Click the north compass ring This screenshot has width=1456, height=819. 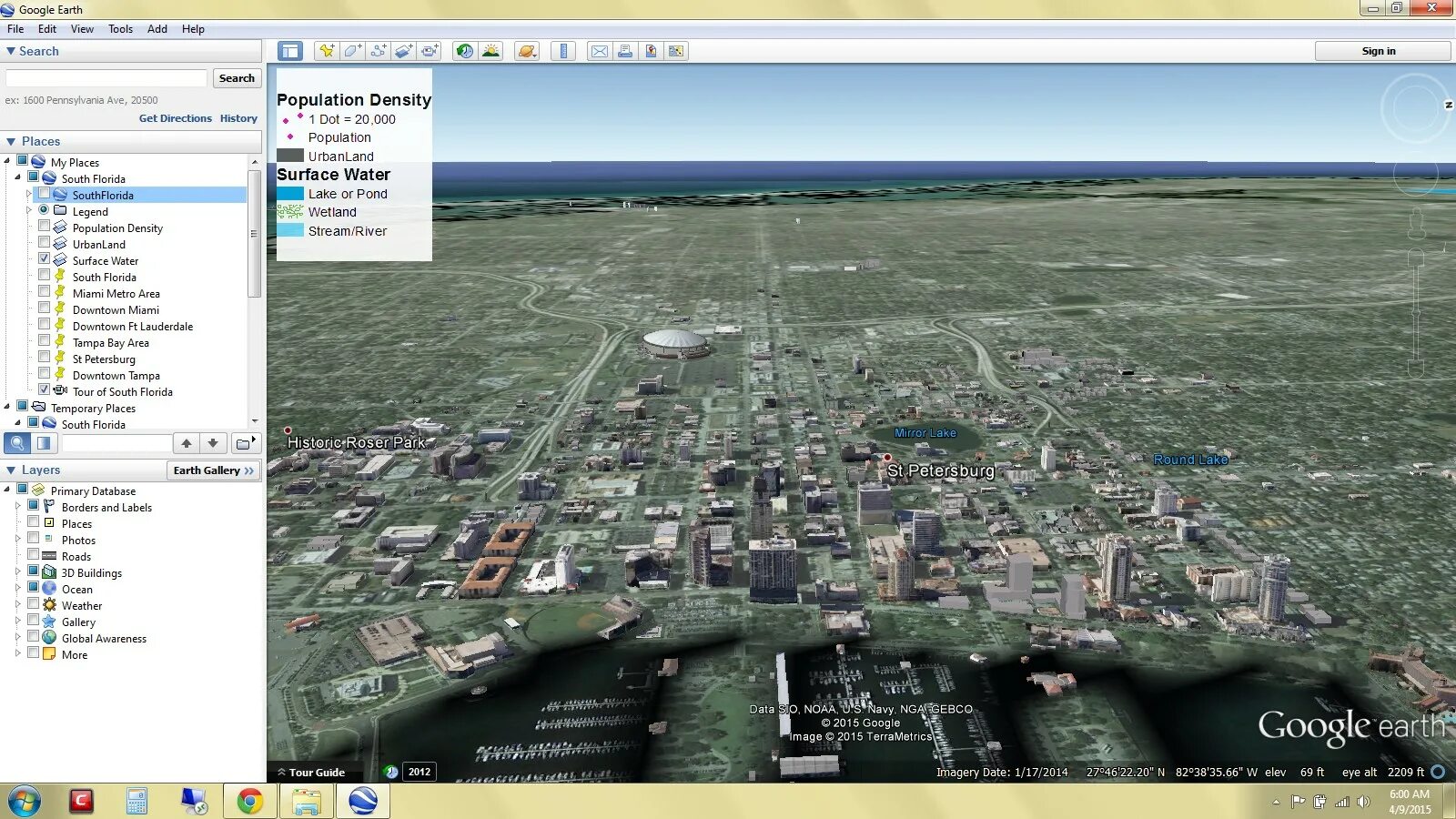click(x=1416, y=106)
